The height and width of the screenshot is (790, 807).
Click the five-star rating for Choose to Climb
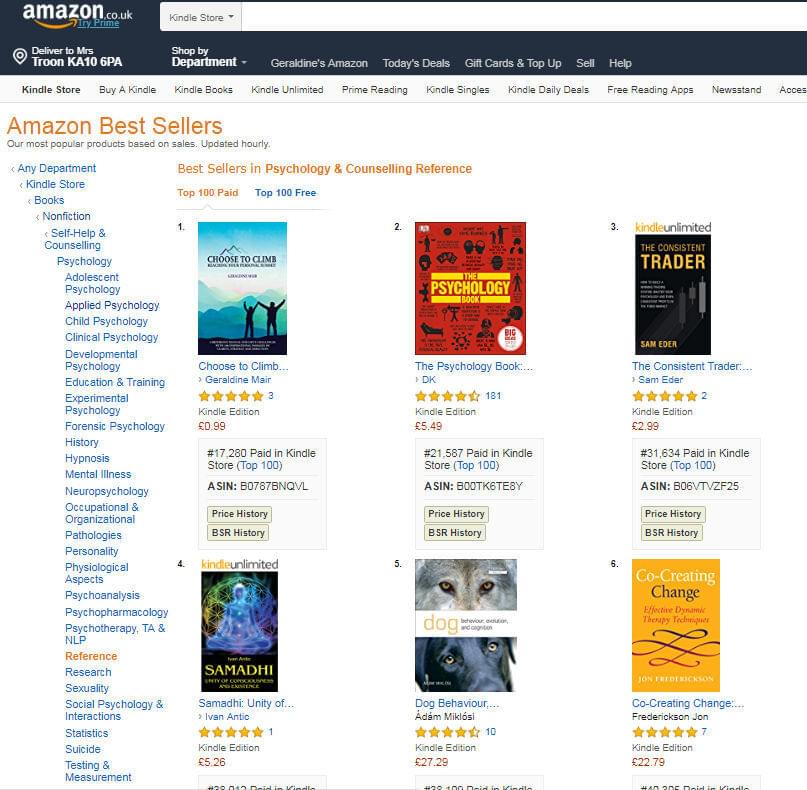[231, 396]
